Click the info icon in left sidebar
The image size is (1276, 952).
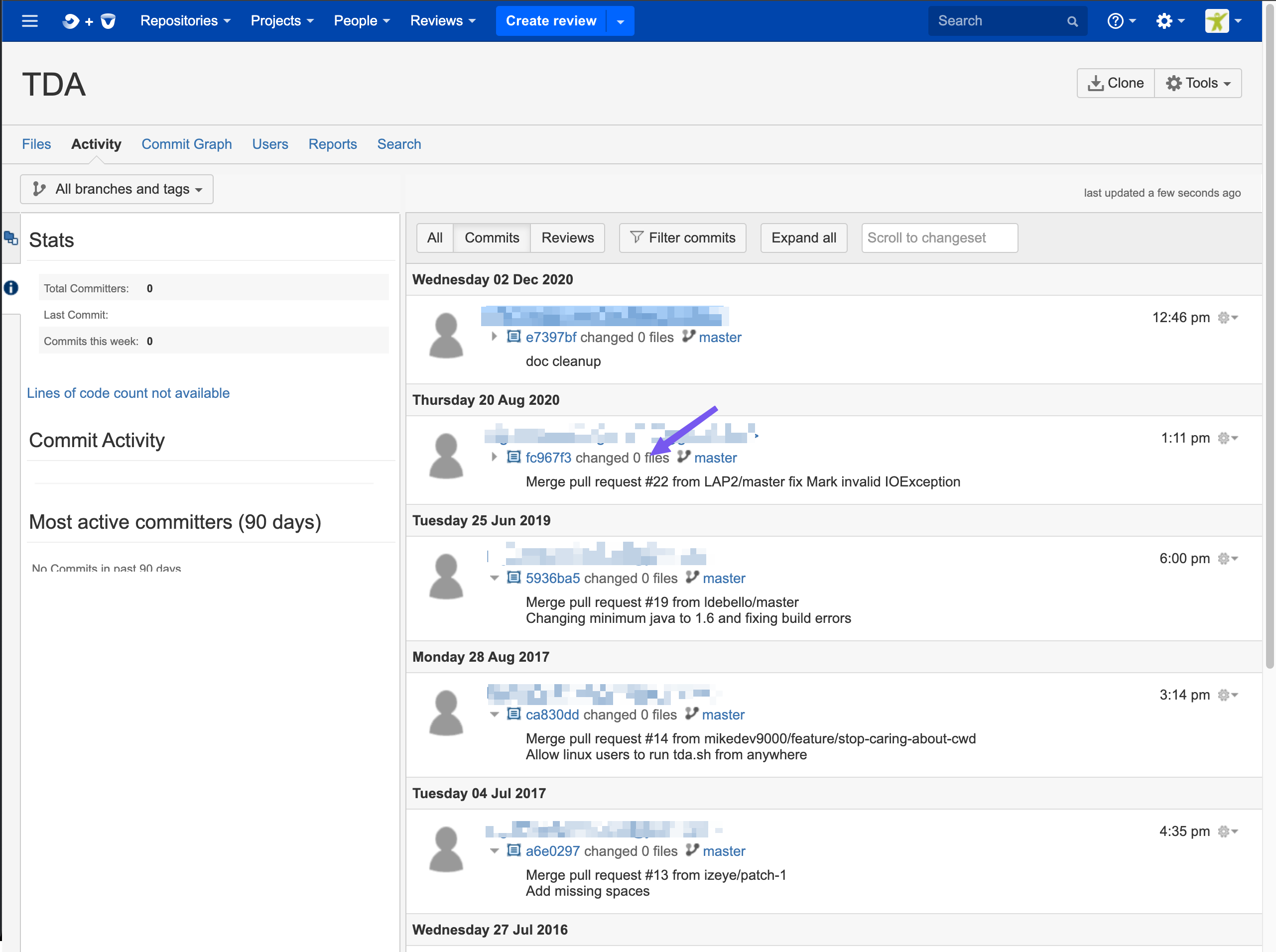pyautogui.click(x=11, y=288)
